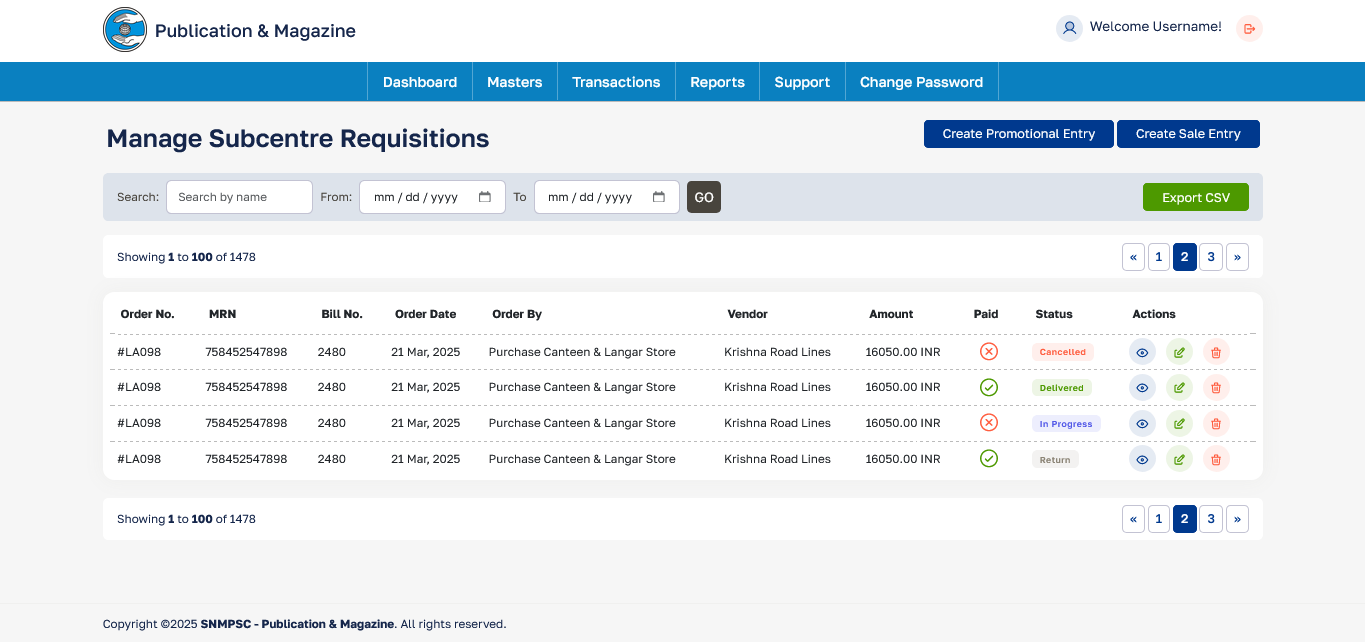
Task: Click the Export CSV button
Action: point(1195,198)
